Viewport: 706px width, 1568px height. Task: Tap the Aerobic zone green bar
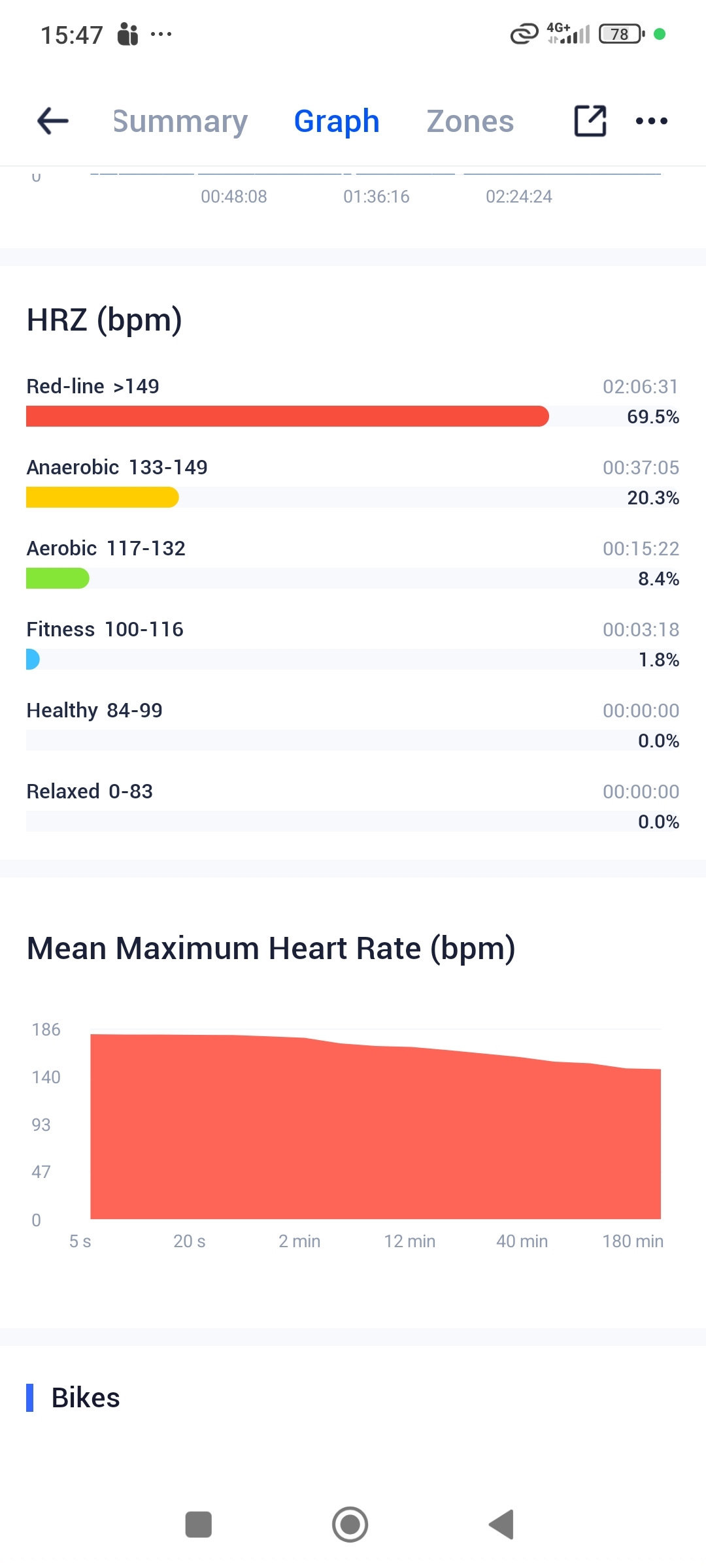[58, 578]
